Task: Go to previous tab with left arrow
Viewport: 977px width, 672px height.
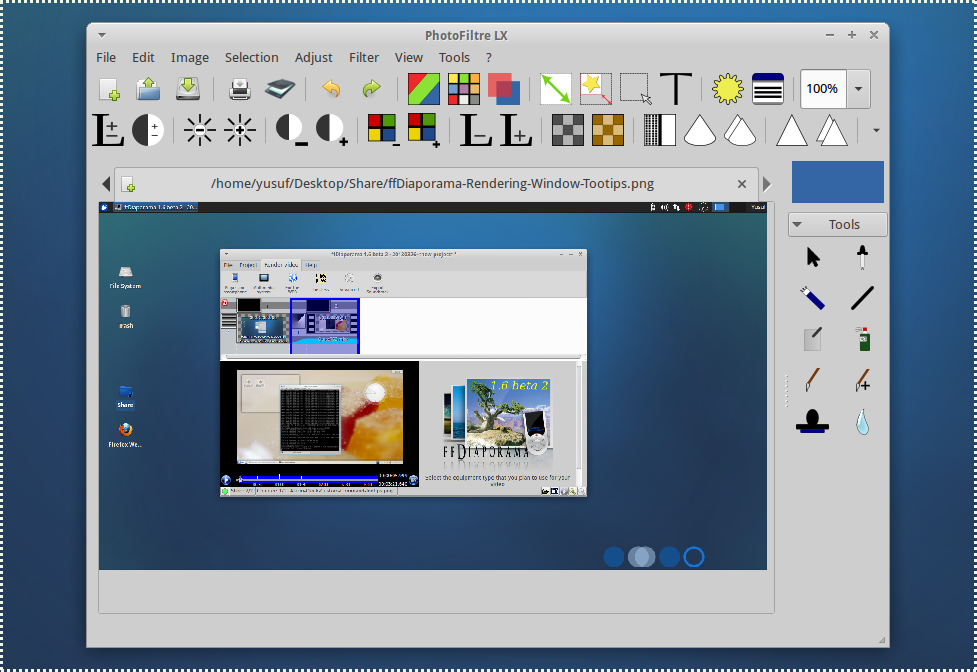Action: [106, 184]
